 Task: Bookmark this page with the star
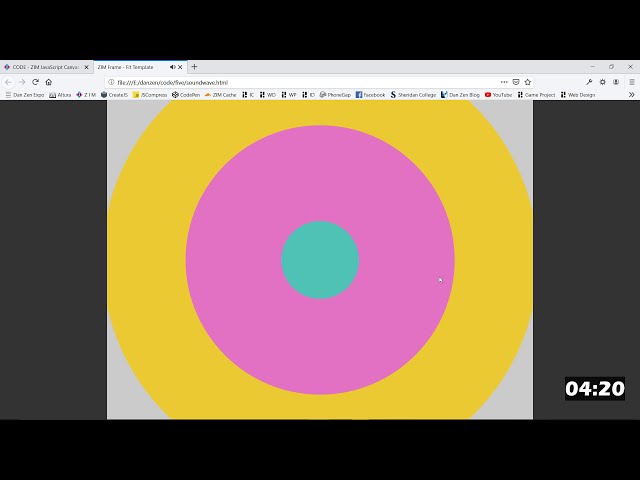(x=528, y=82)
